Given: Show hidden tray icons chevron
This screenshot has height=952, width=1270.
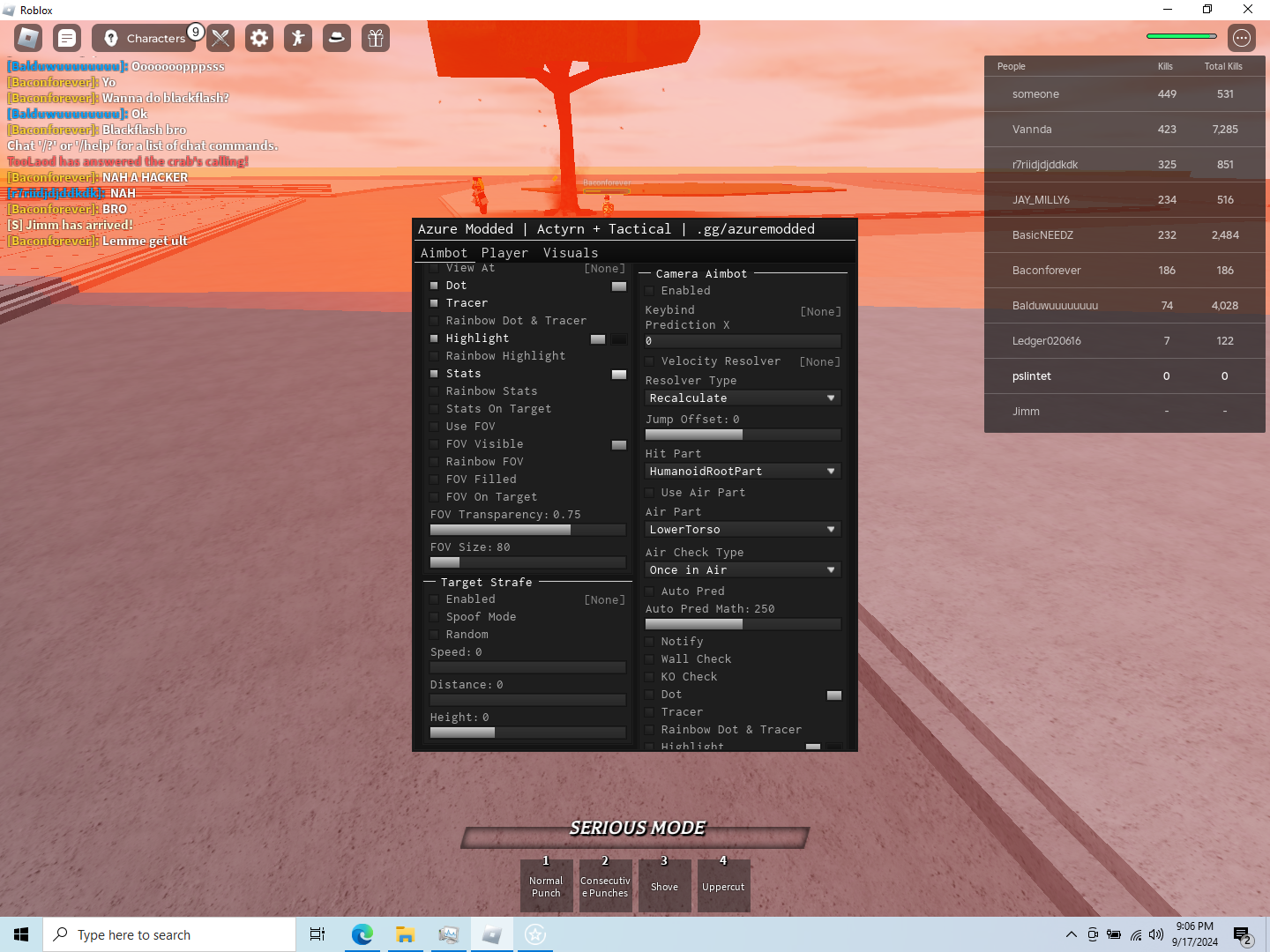Looking at the screenshot, I should (x=1071, y=934).
